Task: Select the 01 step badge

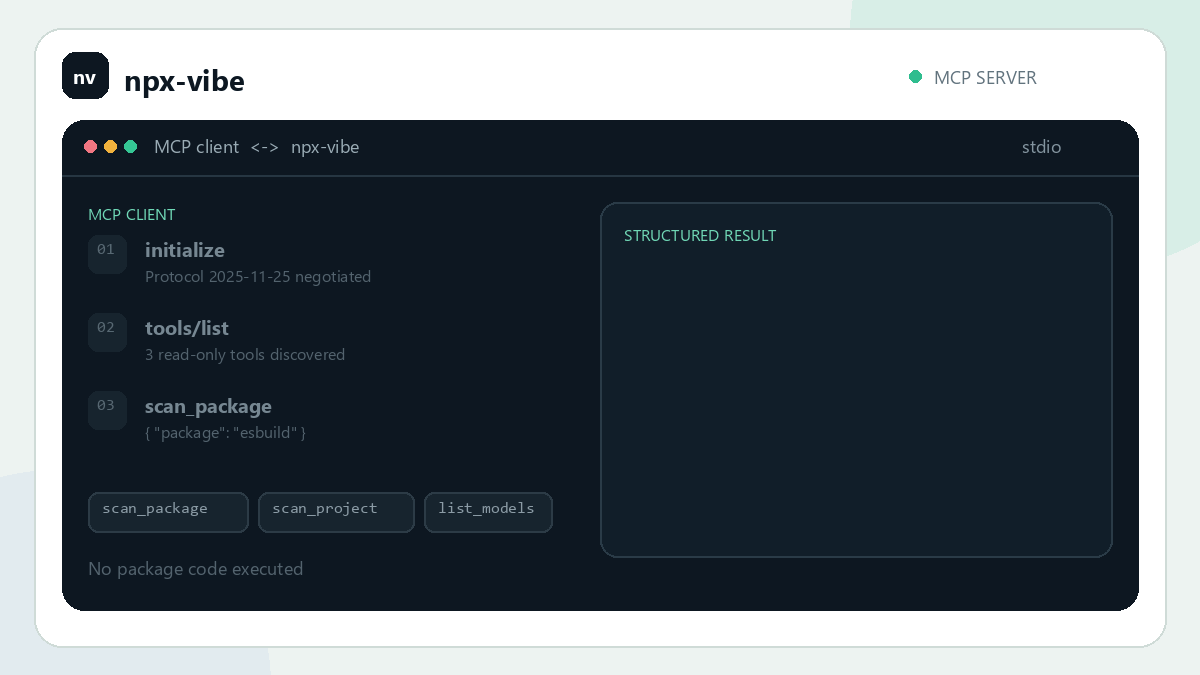Action: click(107, 254)
